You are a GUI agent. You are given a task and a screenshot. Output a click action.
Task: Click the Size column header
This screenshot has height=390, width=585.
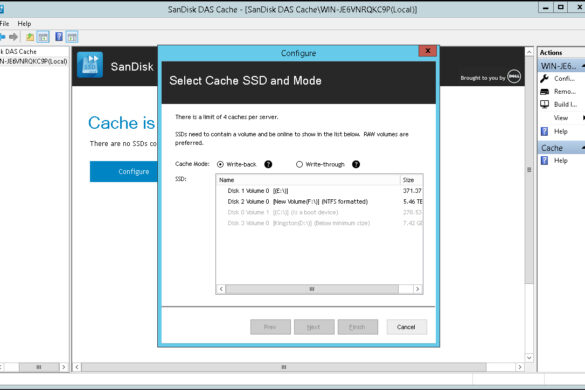coord(412,180)
